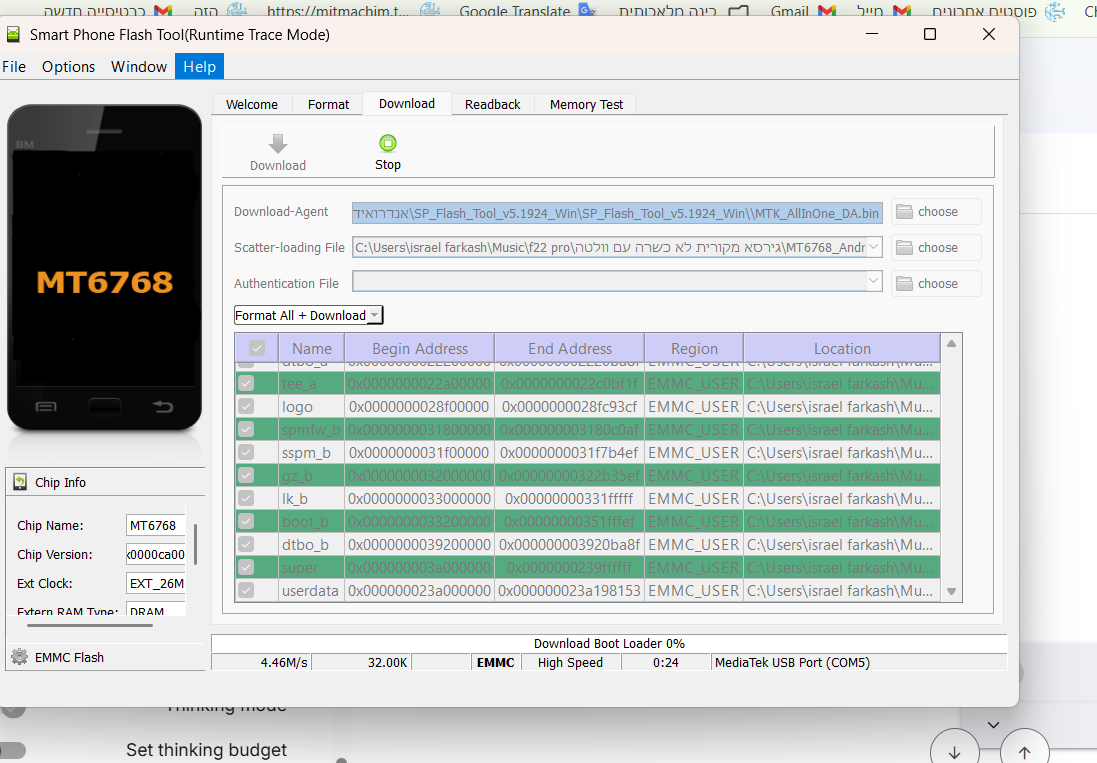Uncheck the tee_a partition checkbox
This screenshot has width=1097, height=763.
(246, 383)
